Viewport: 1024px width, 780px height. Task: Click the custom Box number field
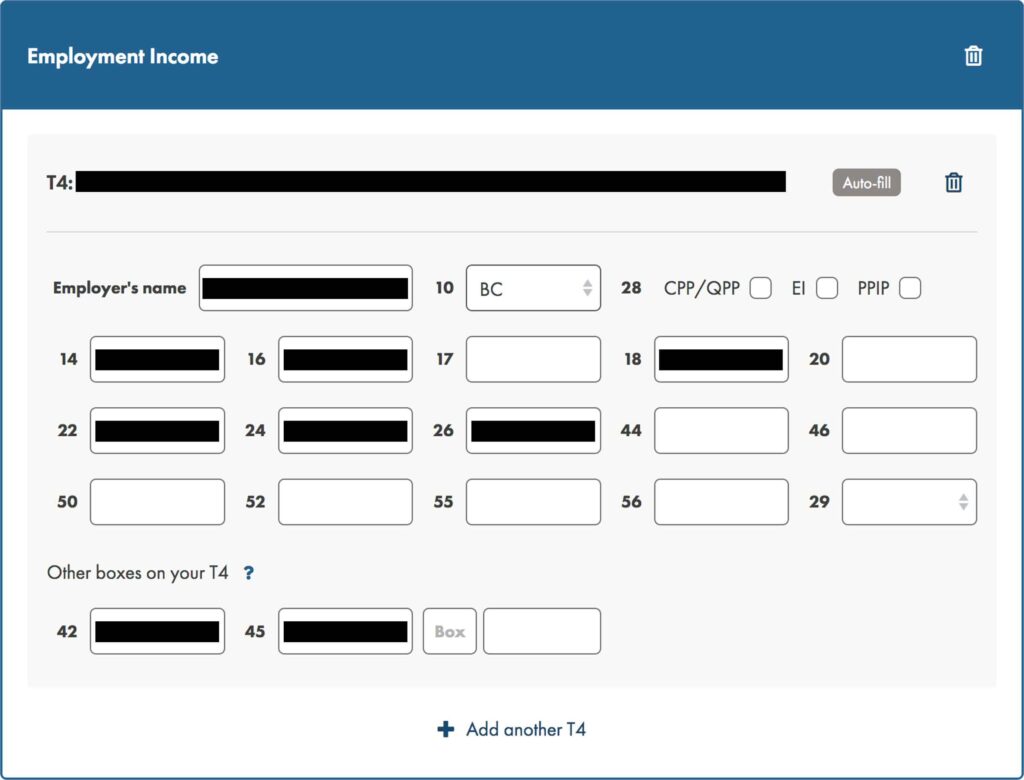tap(450, 632)
